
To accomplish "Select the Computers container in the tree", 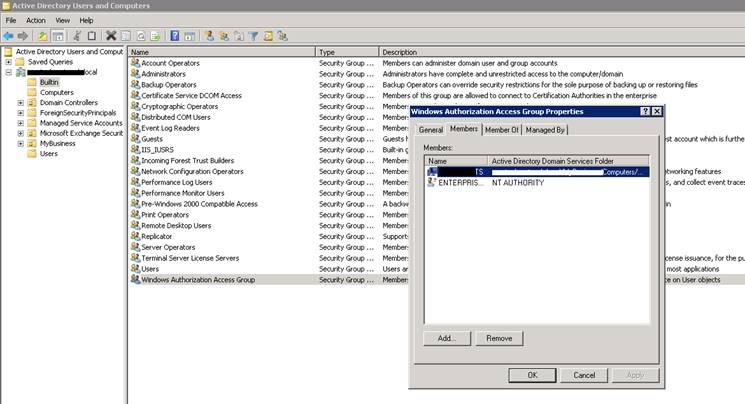I will [x=57, y=93].
